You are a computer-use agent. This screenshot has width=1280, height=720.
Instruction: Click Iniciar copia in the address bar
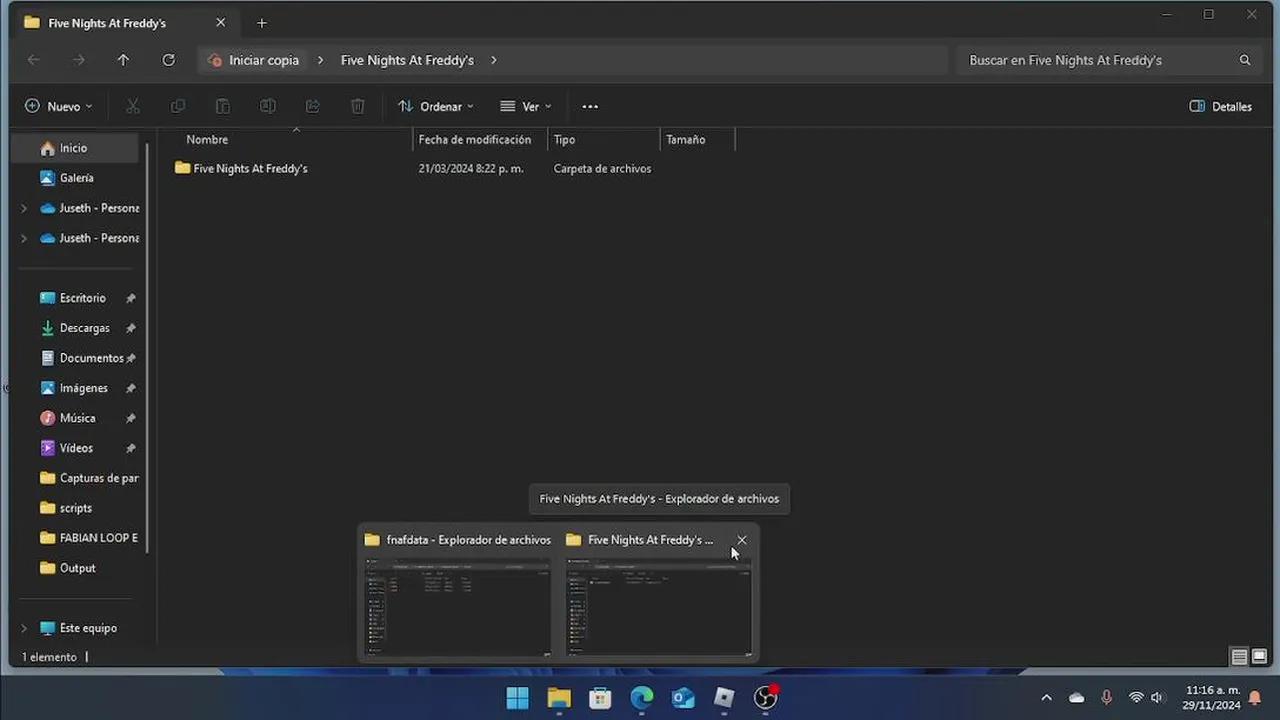coord(264,60)
